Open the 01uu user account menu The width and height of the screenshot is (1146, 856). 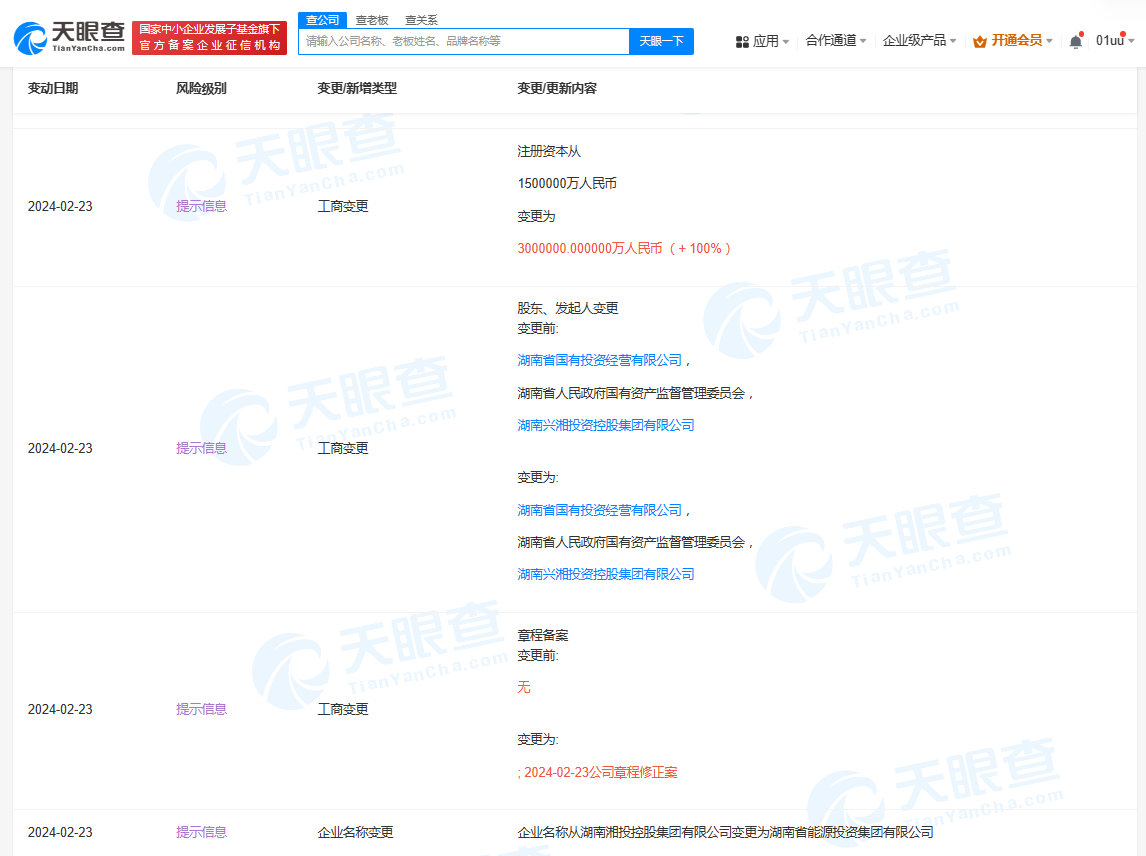(x=1113, y=41)
